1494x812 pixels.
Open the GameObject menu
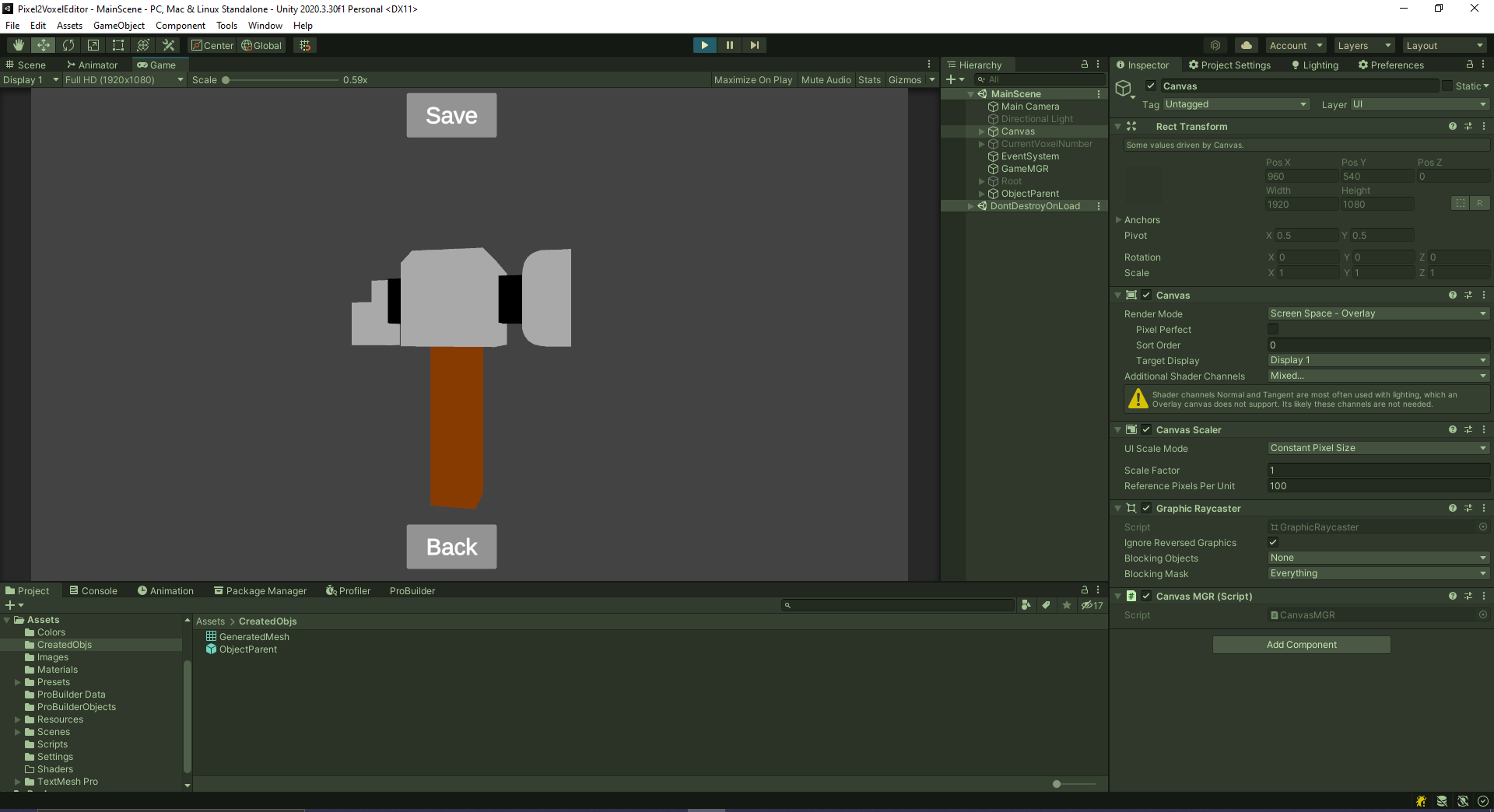[x=119, y=26]
